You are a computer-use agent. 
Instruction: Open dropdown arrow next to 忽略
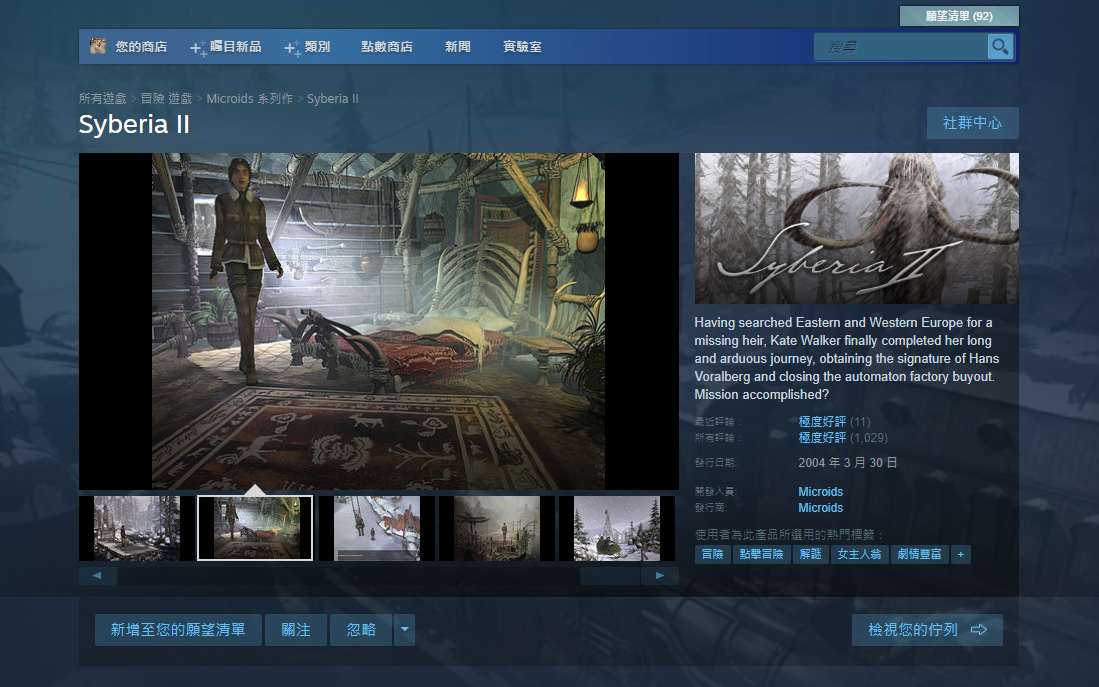(x=404, y=630)
